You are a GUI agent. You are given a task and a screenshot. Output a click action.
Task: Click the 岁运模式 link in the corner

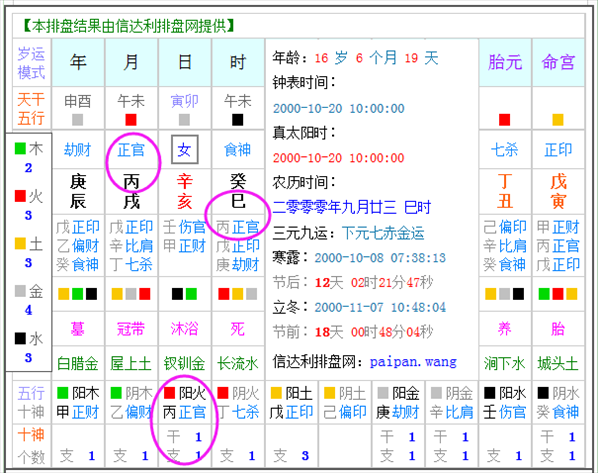click(31, 63)
